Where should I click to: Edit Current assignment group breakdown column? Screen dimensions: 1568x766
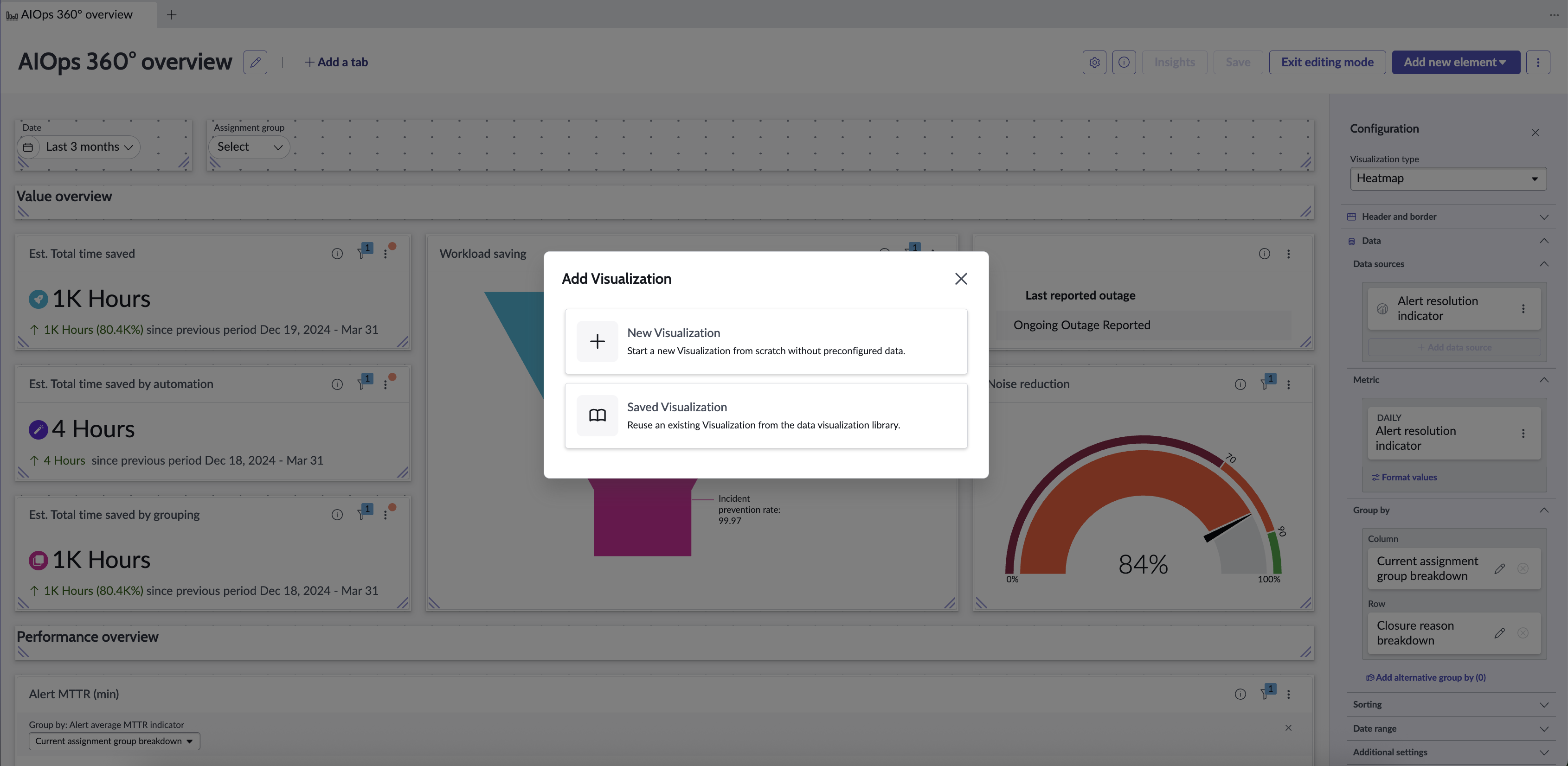[1499, 569]
